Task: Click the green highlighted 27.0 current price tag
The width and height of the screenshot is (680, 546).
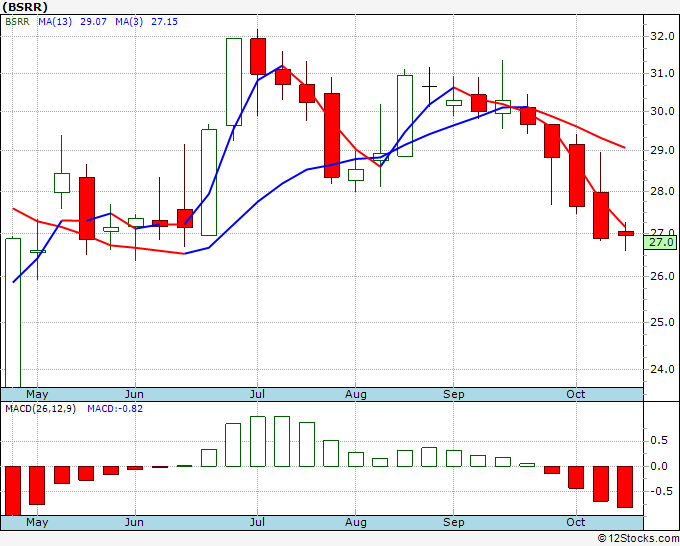Action: (x=660, y=242)
